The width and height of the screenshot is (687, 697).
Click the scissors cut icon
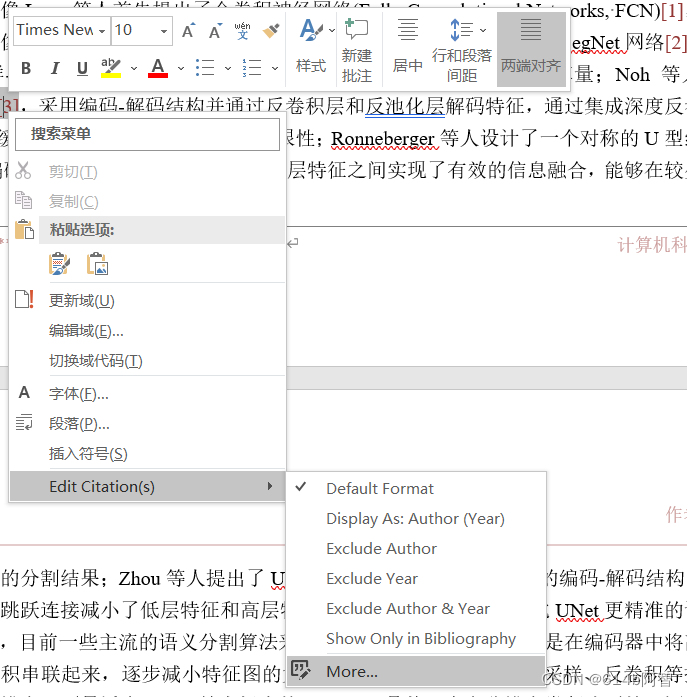pos(23,171)
